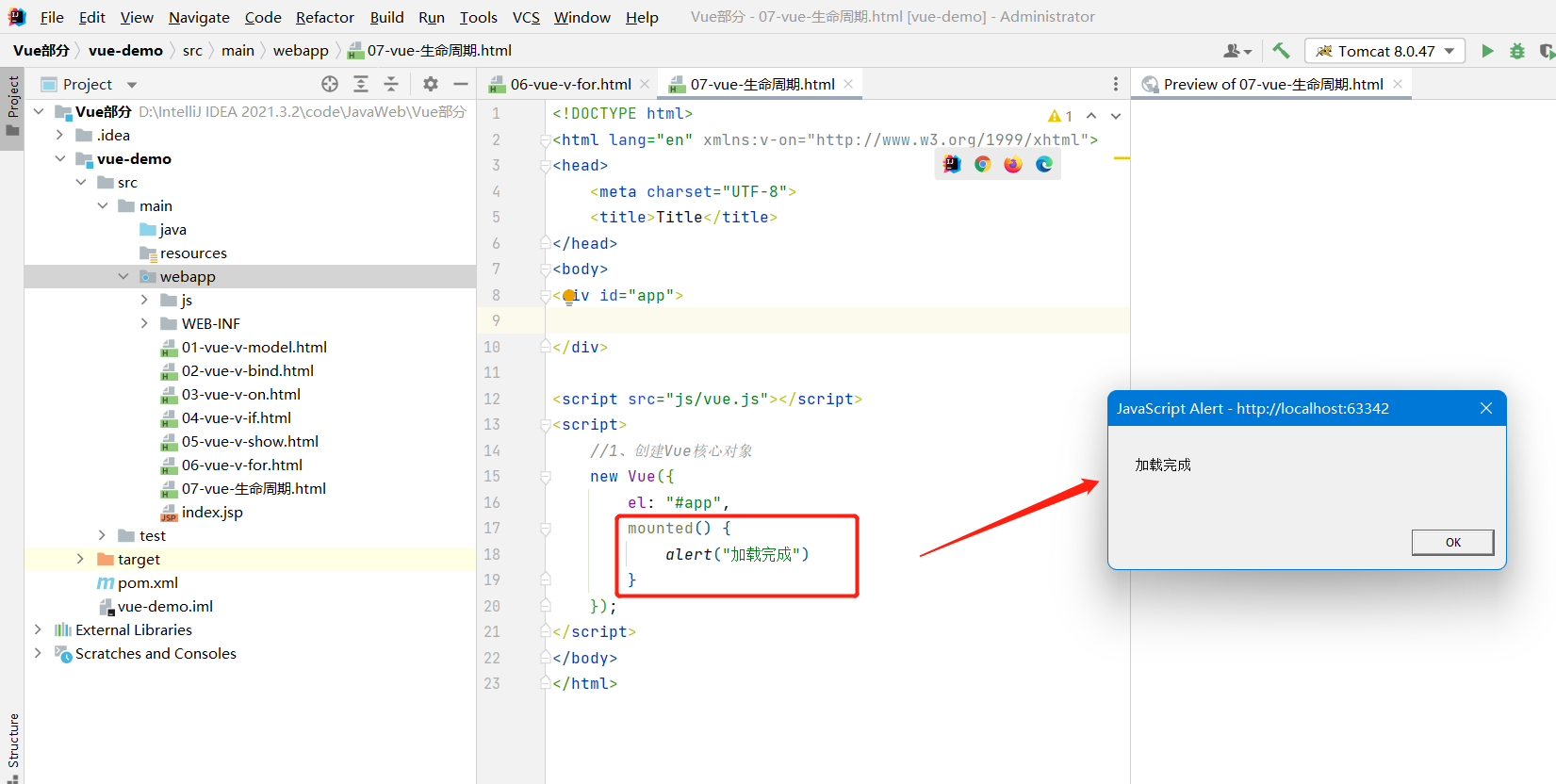The height and width of the screenshot is (784, 1556).
Task: Fold the mounted() function at line 17
Action: [545, 529]
